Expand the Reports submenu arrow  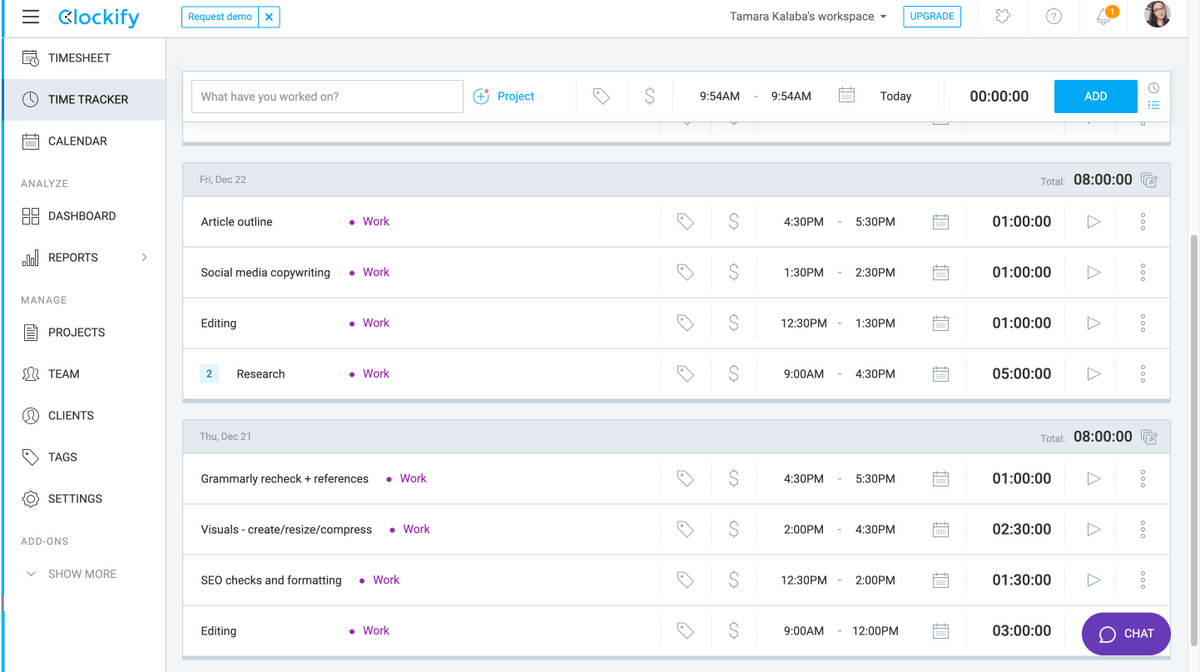(144, 258)
